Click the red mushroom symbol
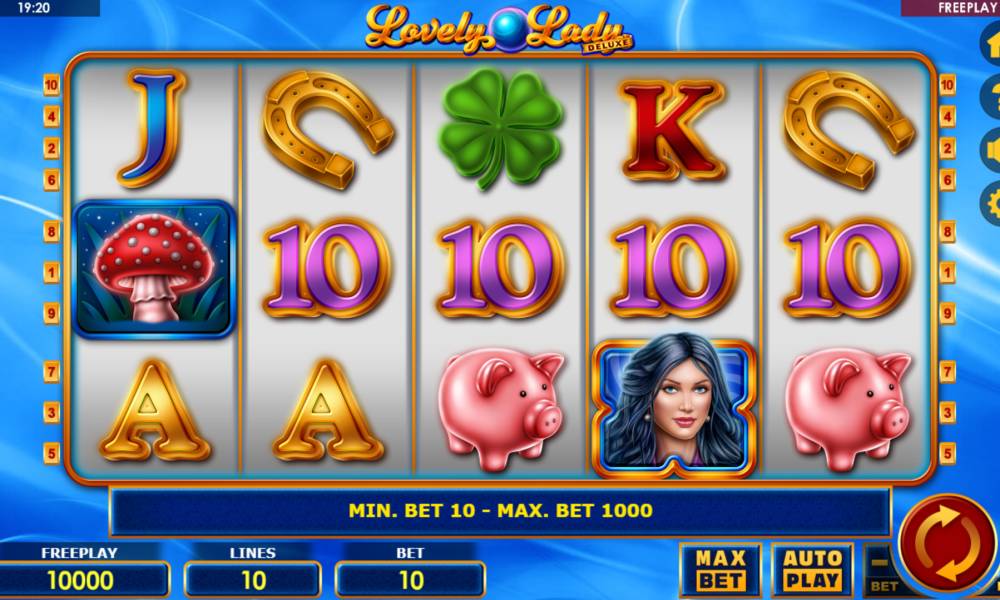The image size is (1000, 600). tap(154, 268)
